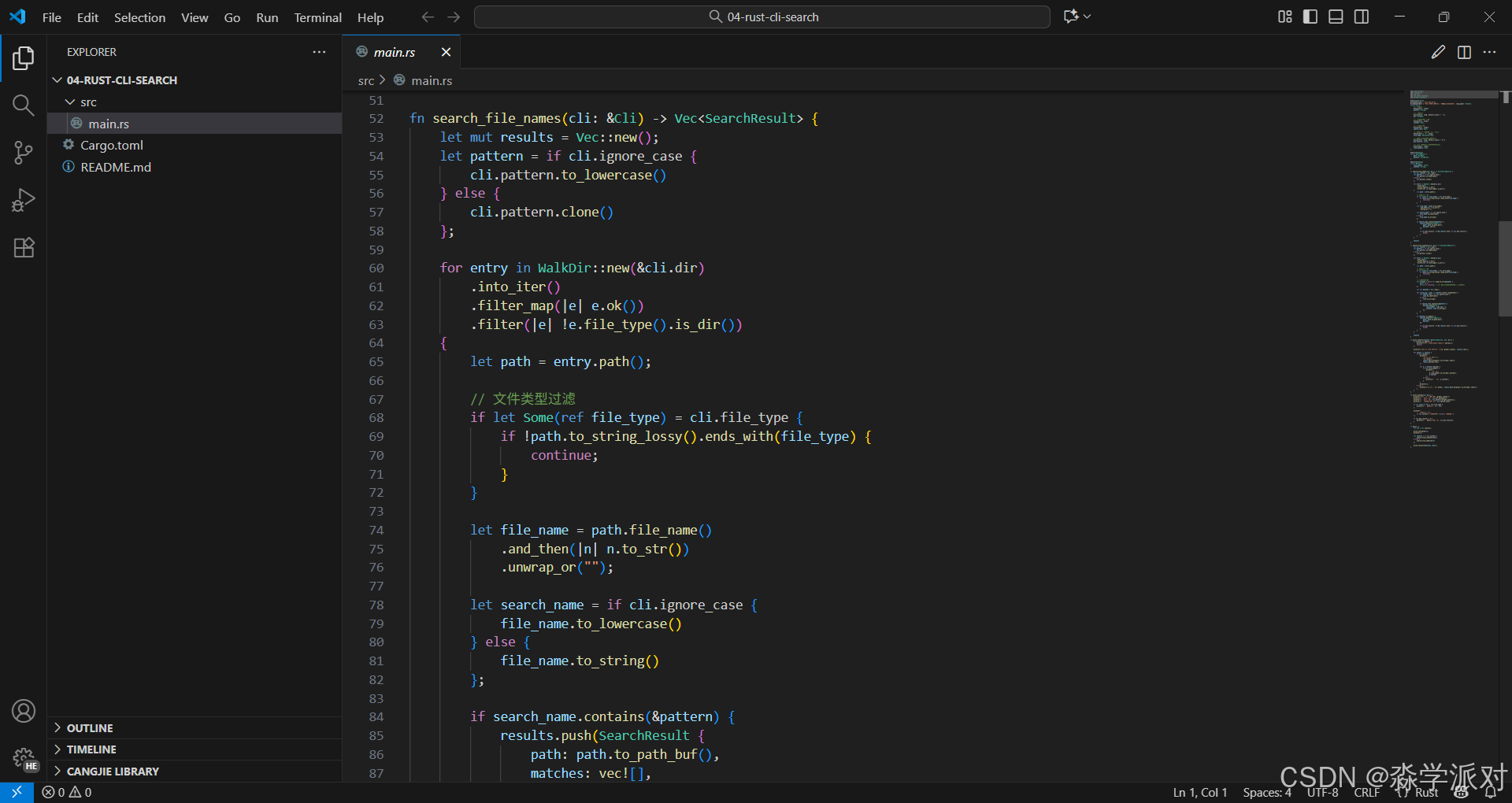This screenshot has height=803, width=1512.
Task: Collapse the 04-RUST-CLI-SEARCH project folder
Action: coord(195,80)
